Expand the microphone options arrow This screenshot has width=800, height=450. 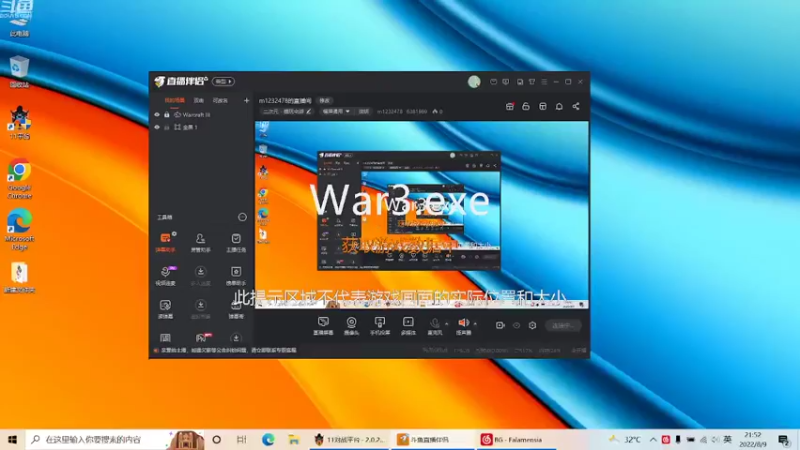click(x=446, y=323)
